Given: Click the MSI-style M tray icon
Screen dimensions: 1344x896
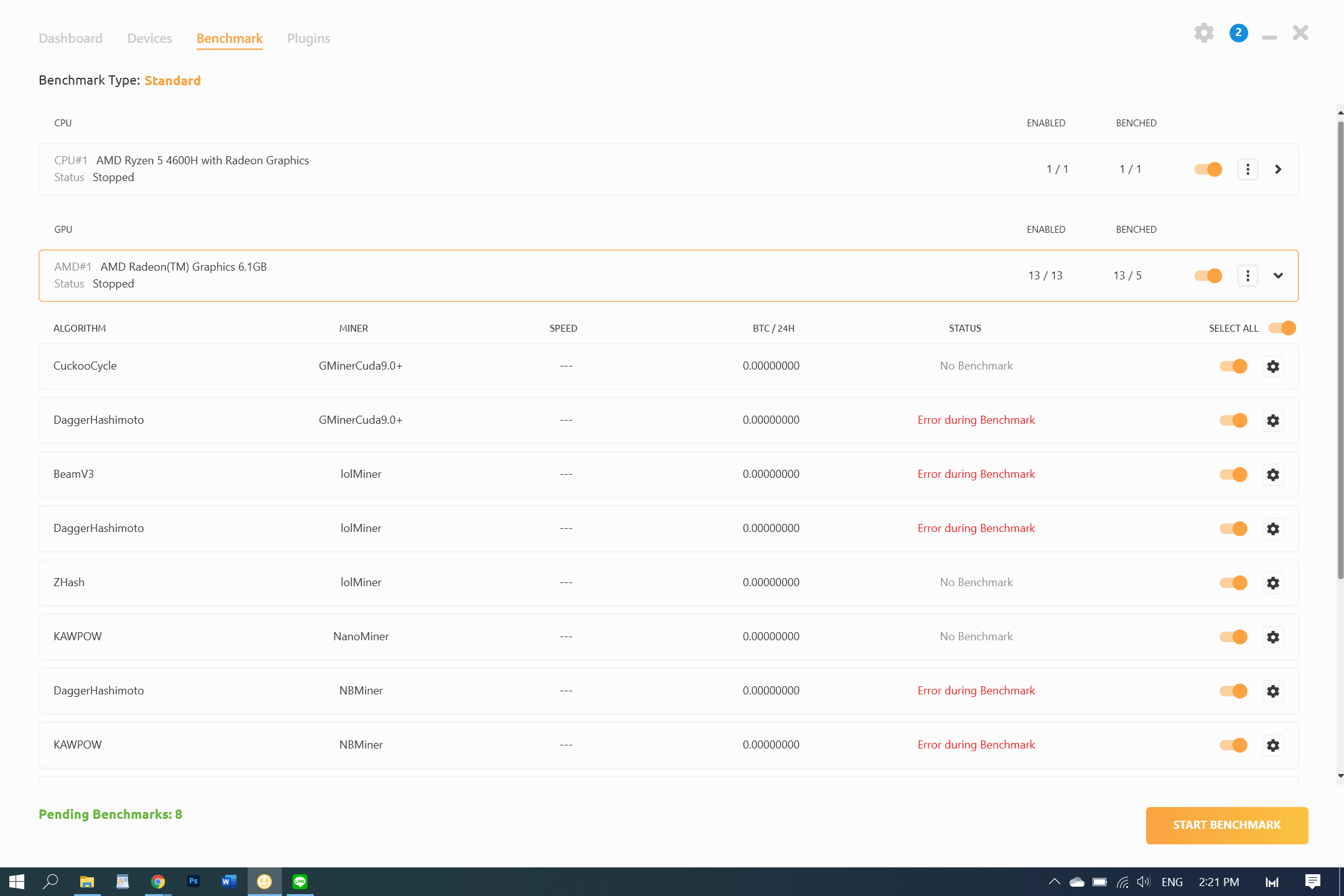Looking at the screenshot, I should 1272,882.
